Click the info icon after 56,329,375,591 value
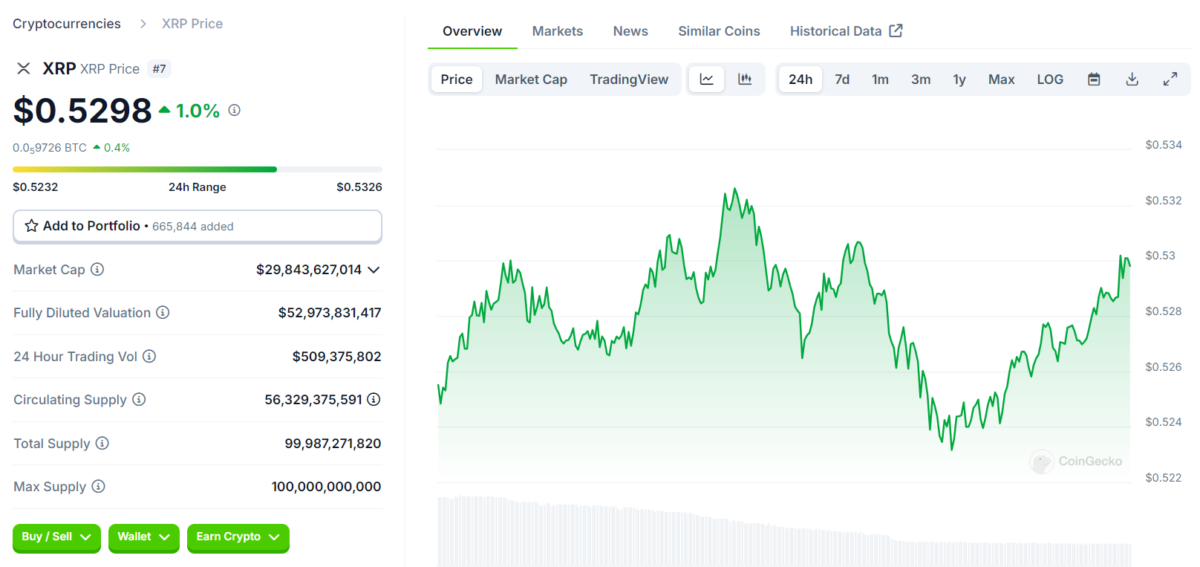The height and width of the screenshot is (567, 1200). point(373,399)
